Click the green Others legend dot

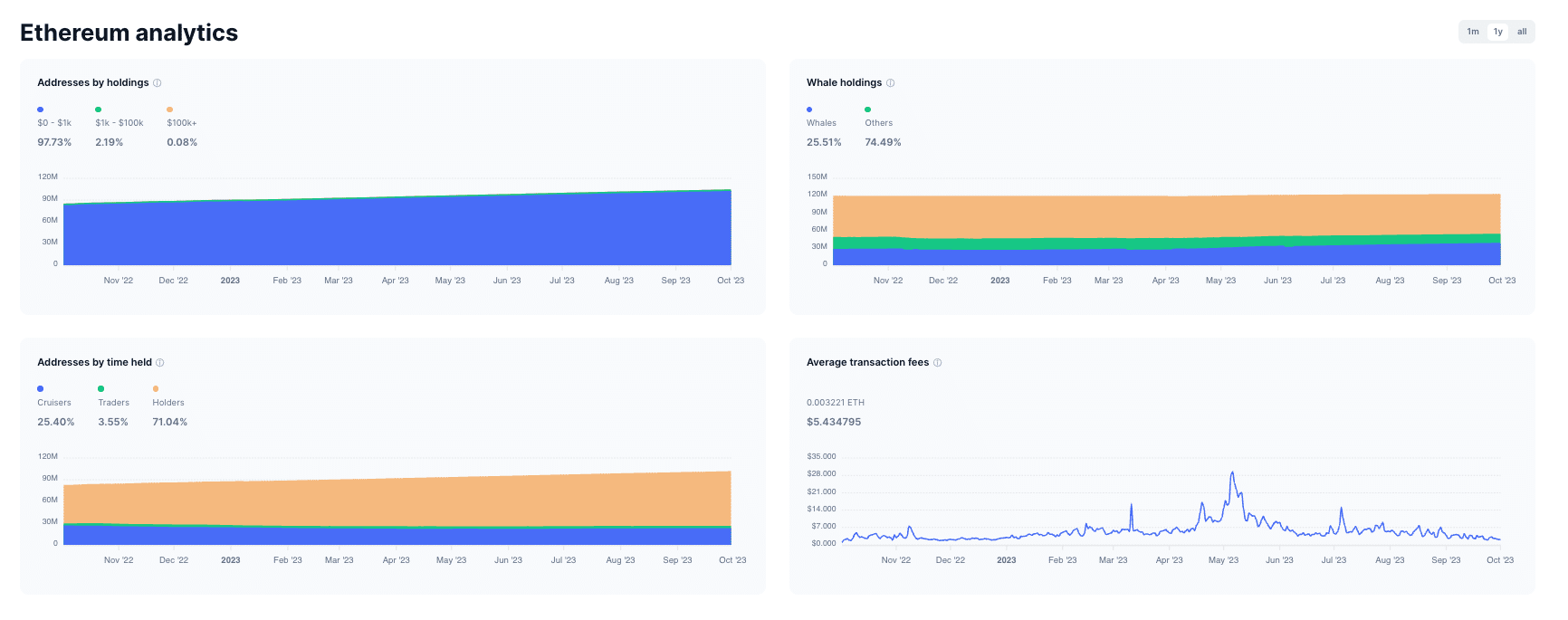868,110
